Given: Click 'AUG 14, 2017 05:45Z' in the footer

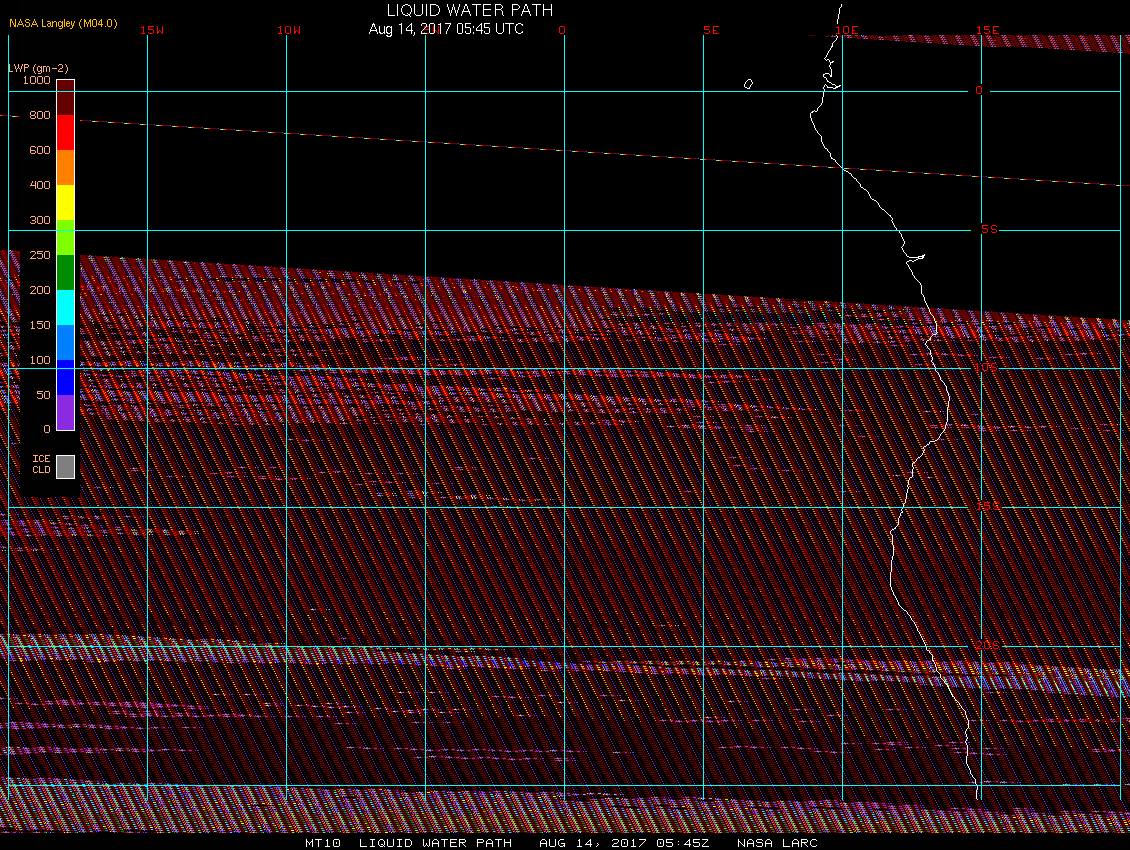Looking at the screenshot, I should (624, 843).
